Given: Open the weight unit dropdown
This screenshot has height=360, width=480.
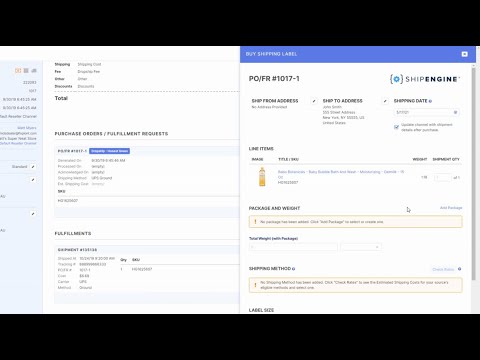Looking at the screenshot, I should click(361, 247).
